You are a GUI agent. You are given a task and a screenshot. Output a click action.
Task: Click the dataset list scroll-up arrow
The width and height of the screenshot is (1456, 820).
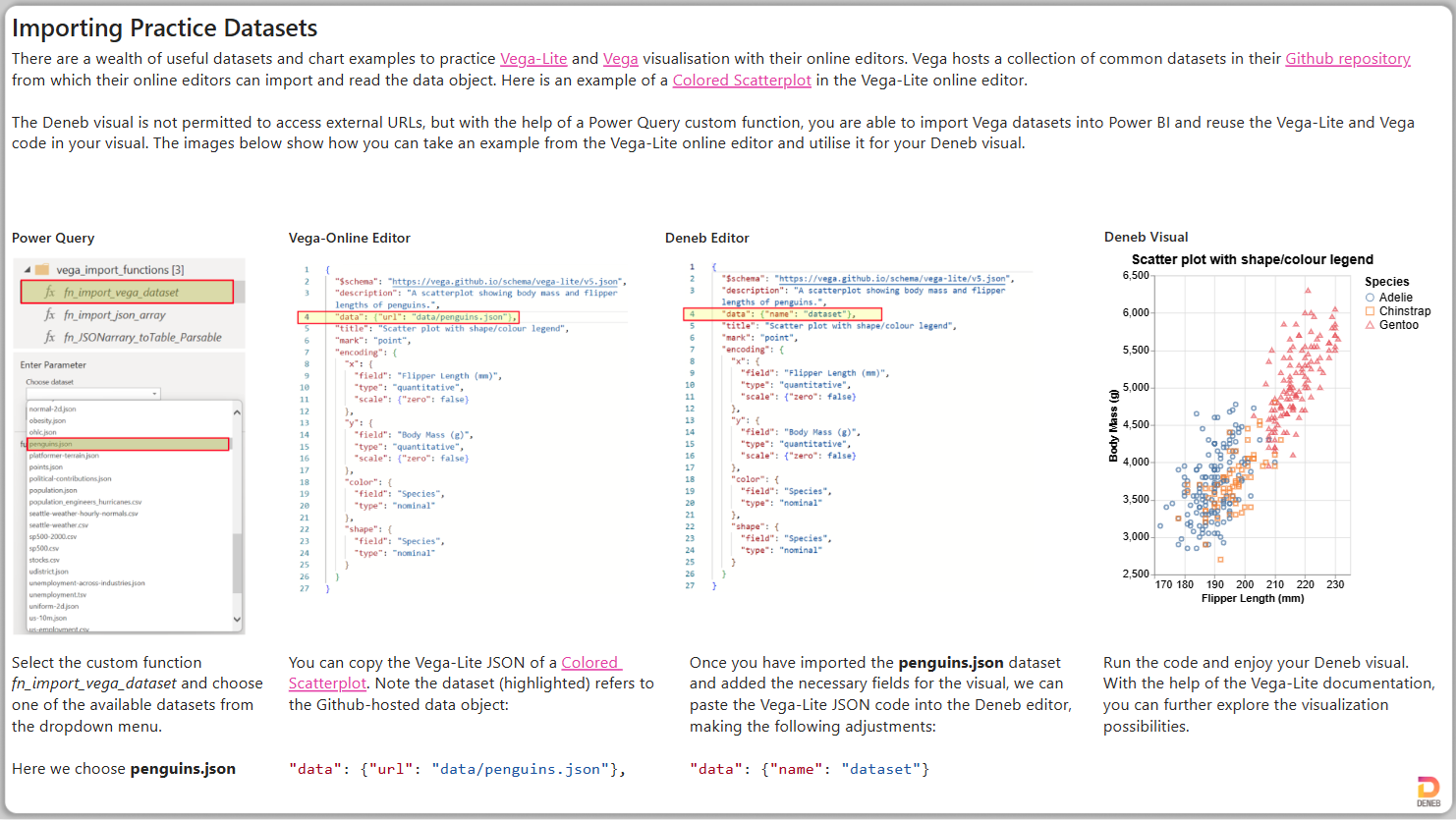(x=237, y=412)
